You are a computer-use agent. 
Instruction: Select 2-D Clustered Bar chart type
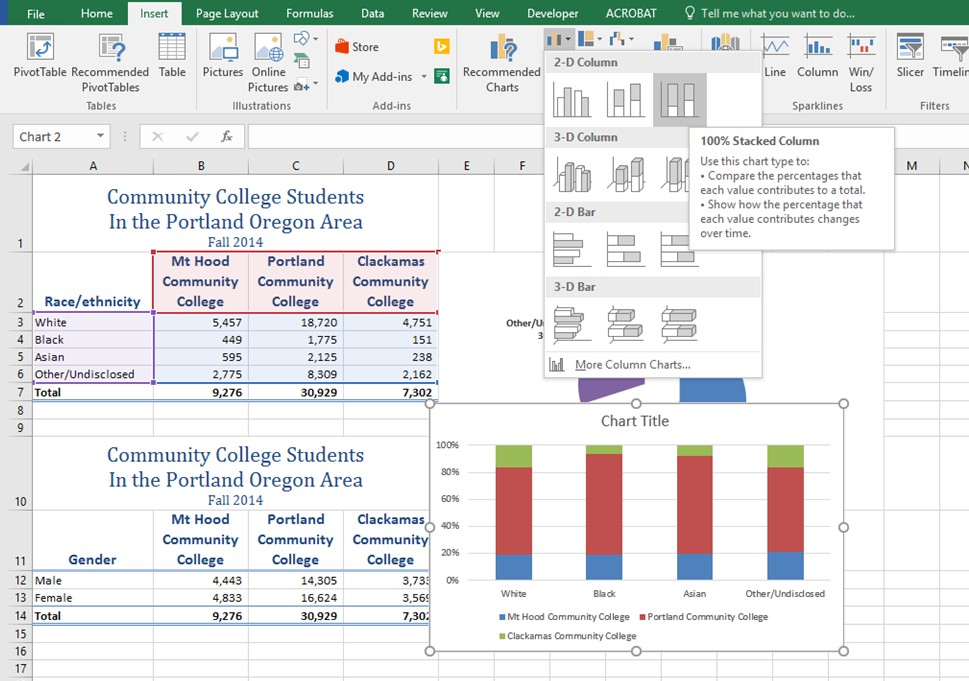[572, 250]
